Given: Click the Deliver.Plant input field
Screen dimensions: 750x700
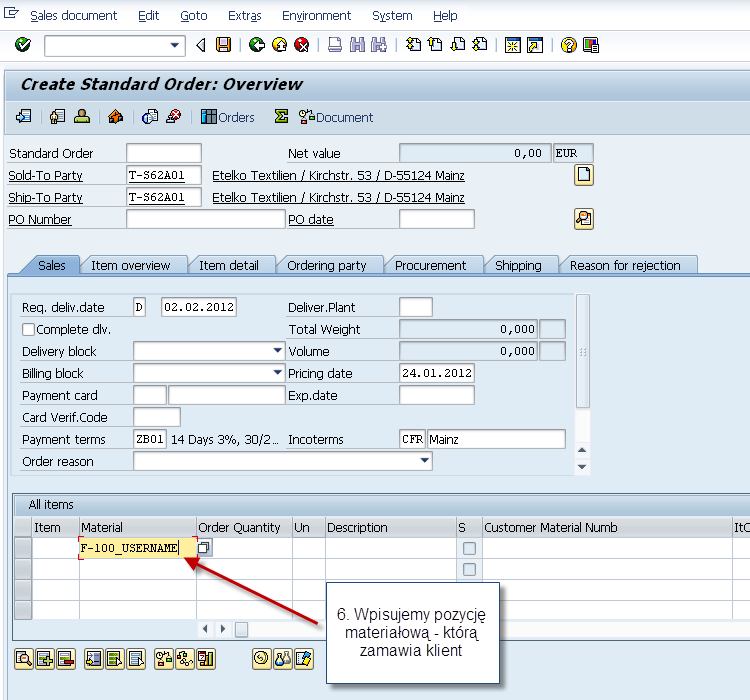Looking at the screenshot, I should click(416, 307).
